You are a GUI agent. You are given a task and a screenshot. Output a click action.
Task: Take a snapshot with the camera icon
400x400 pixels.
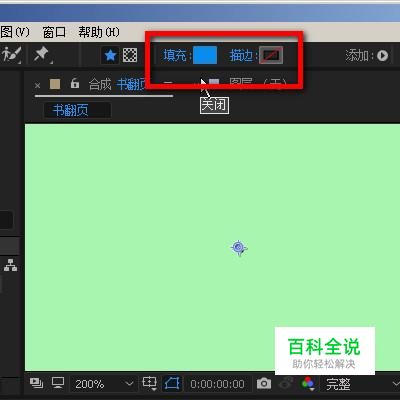[264, 383]
